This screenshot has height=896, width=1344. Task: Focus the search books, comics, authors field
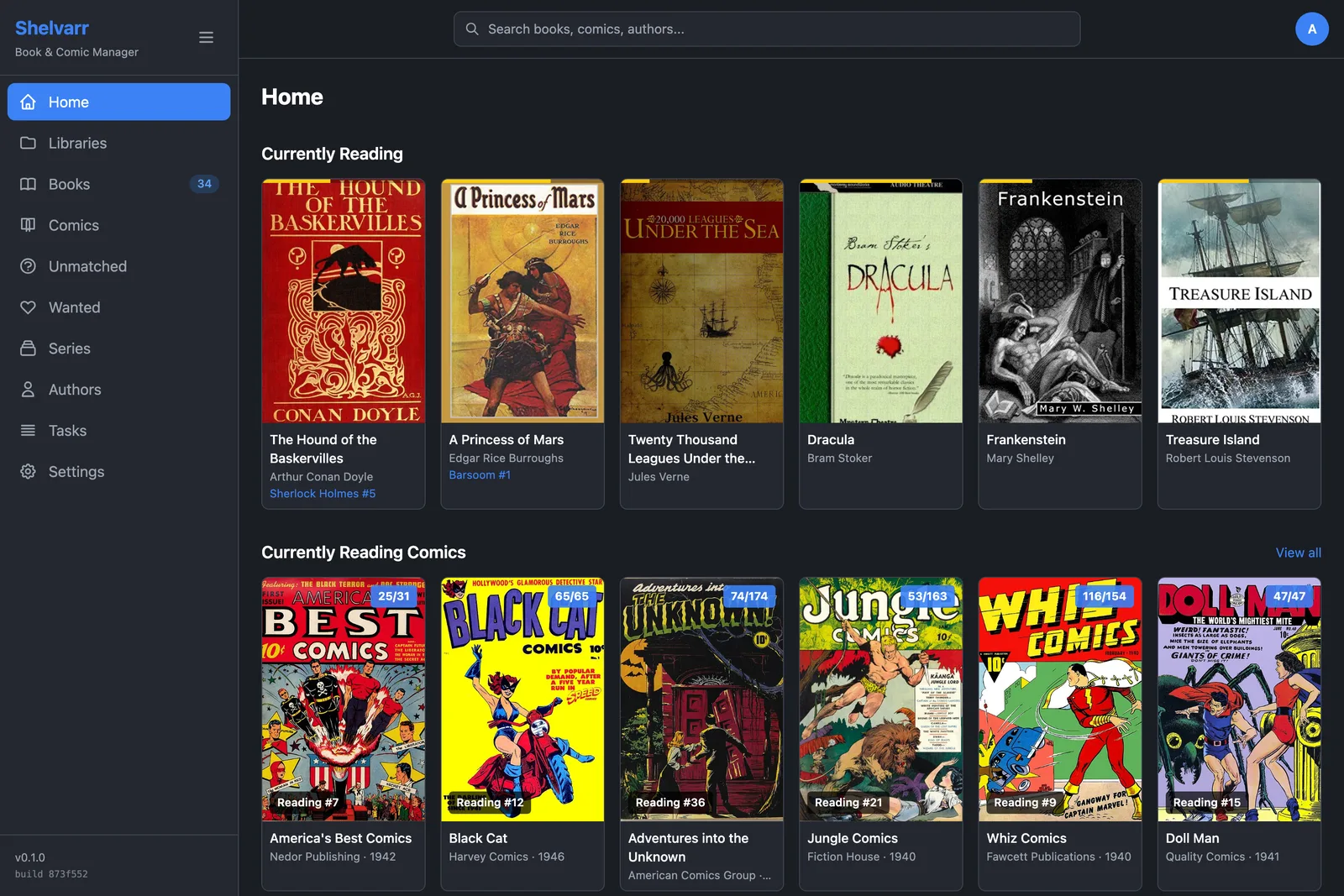(x=767, y=29)
